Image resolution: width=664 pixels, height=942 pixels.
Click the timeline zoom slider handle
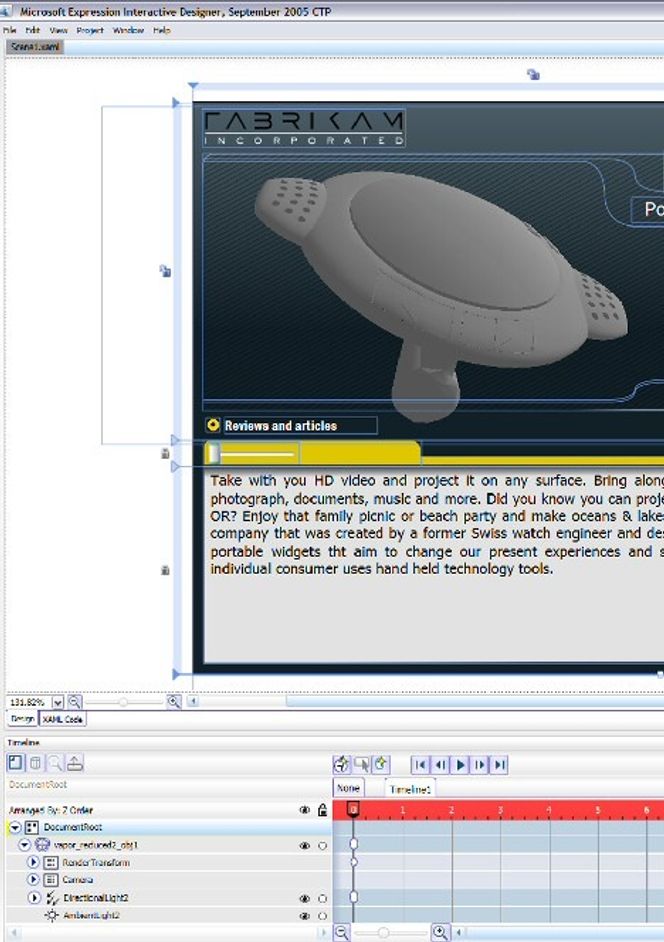click(383, 932)
